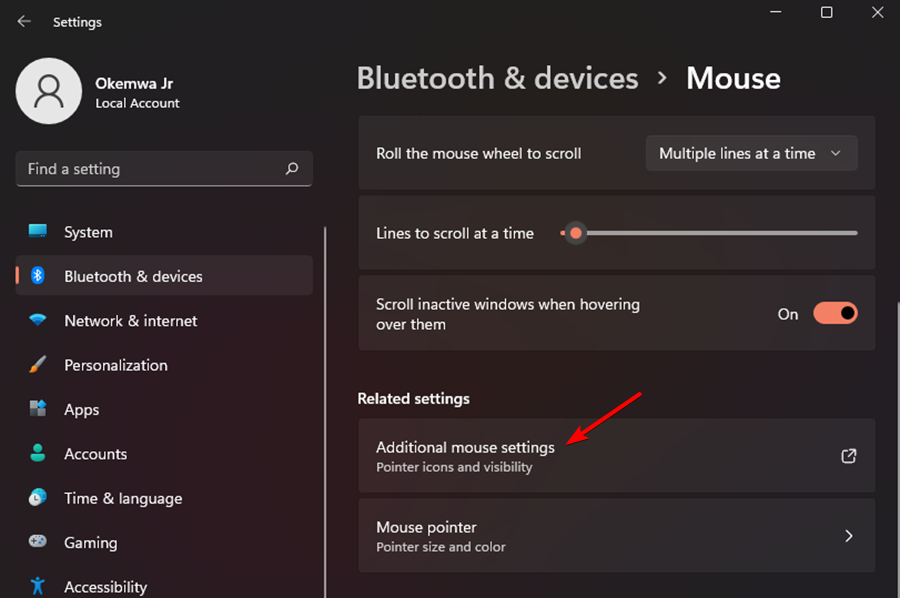Click the Apps icon in sidebar
900x598 pixels.
point(38,409)
